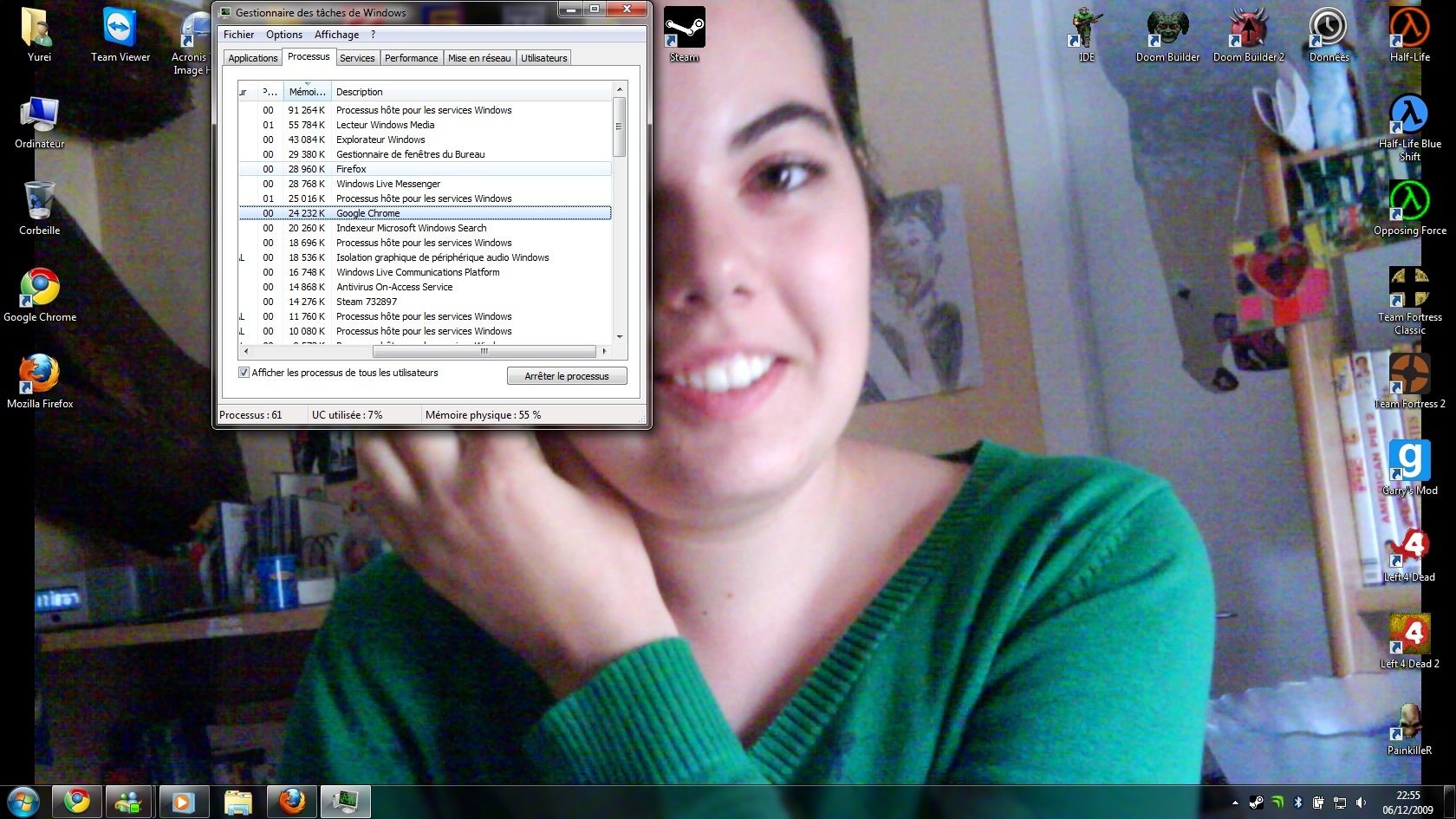Open the Steam desktop shortcut

click(x=684, y=35)
